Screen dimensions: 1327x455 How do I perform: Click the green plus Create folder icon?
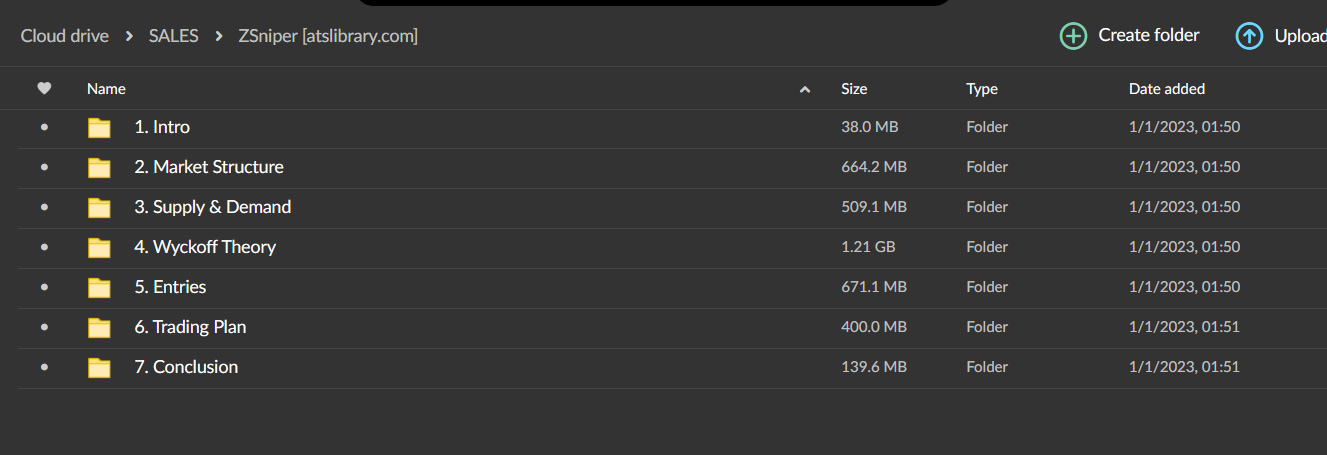pos(1073,36)
